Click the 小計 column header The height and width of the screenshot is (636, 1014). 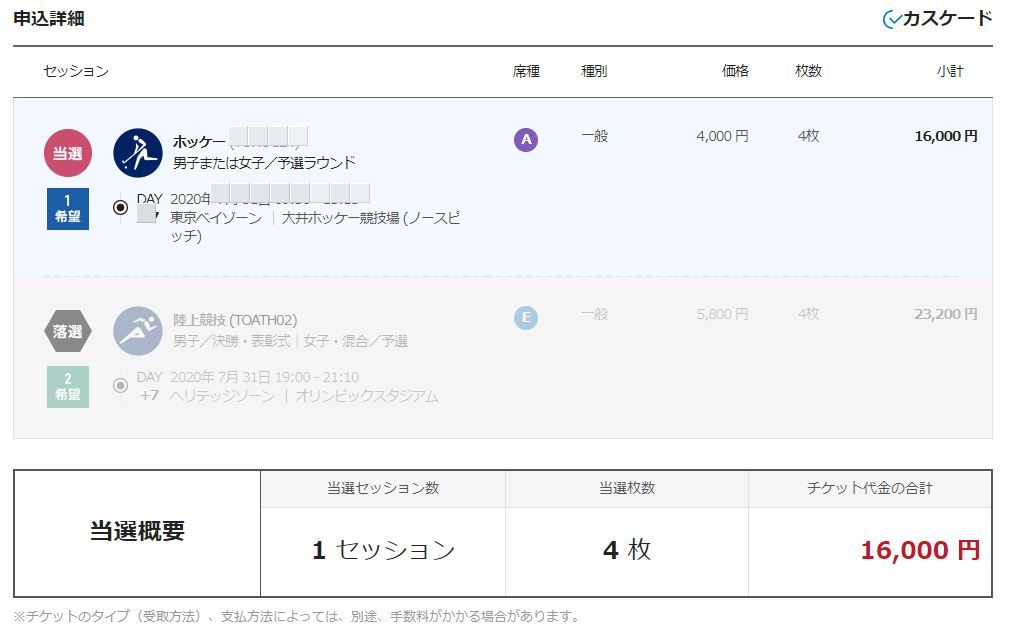tap(950, 71)
